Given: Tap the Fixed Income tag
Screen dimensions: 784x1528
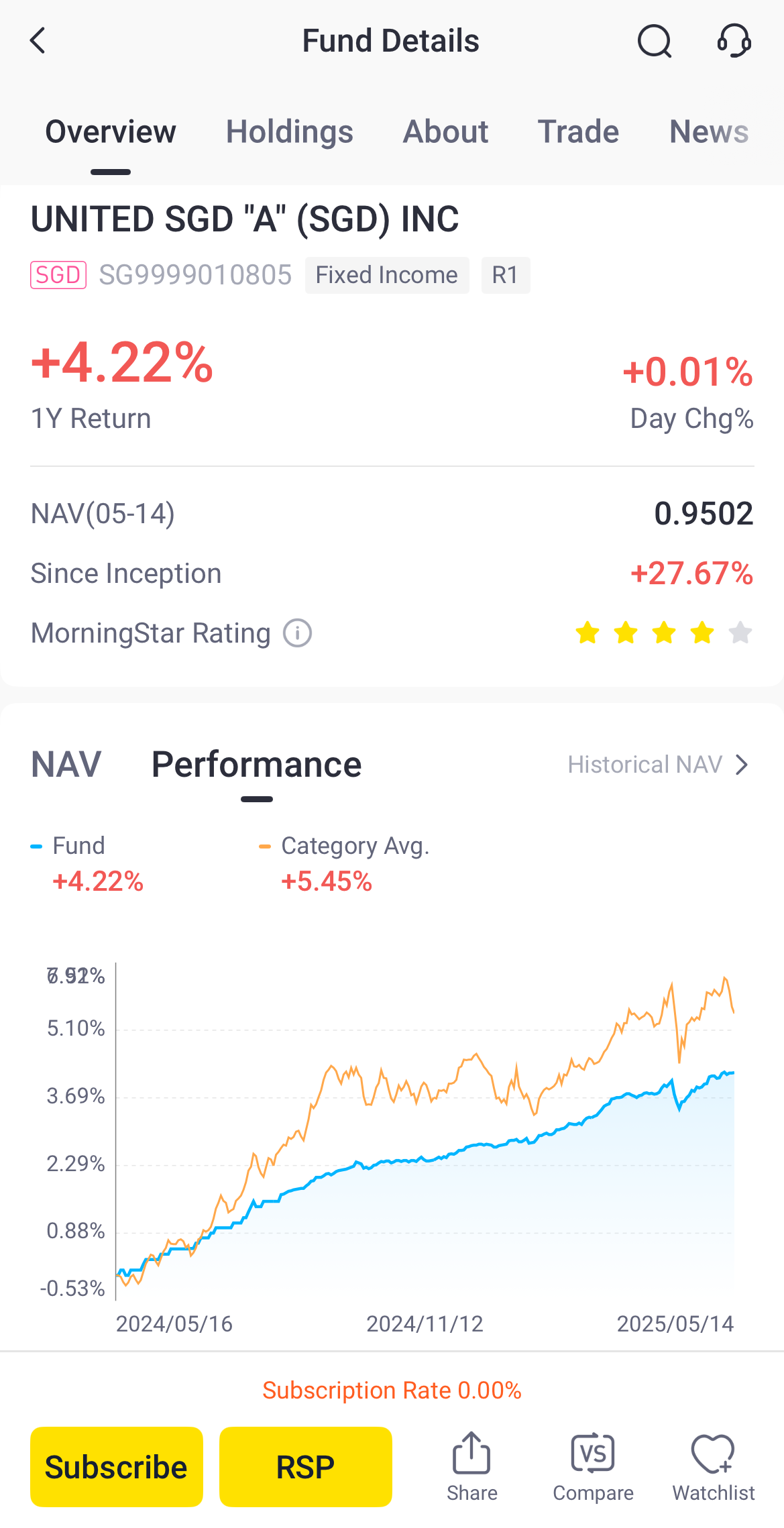Looking at the screenshot, I should (386, 275).
